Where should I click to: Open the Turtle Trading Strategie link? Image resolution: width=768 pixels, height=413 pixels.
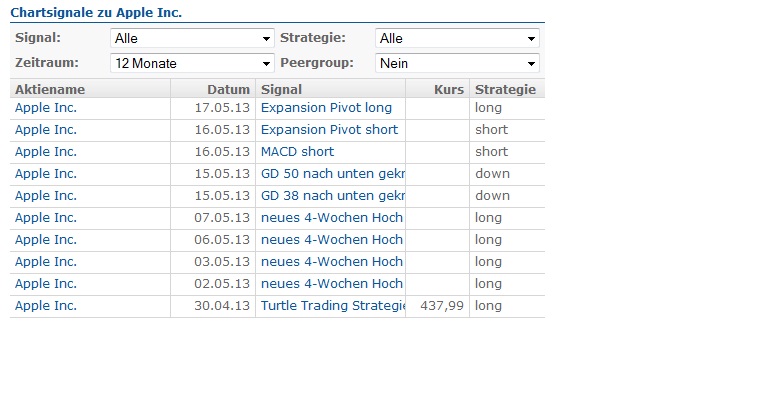(332, 305)
